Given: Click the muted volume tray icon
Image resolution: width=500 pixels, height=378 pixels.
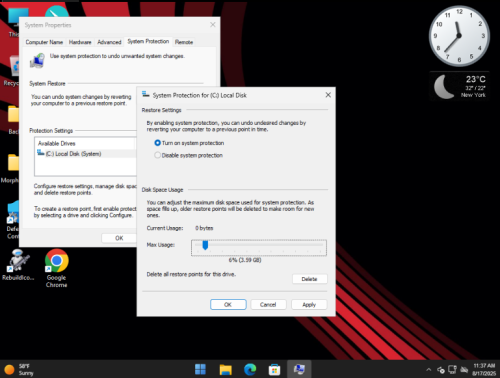Looking at the screenshot, I should [x=464, y=369].
